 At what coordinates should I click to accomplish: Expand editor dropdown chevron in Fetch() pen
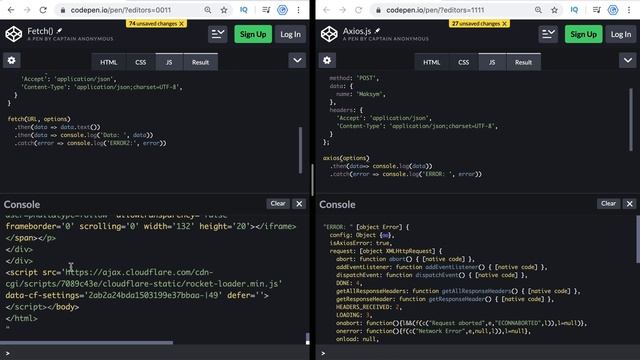297,61
